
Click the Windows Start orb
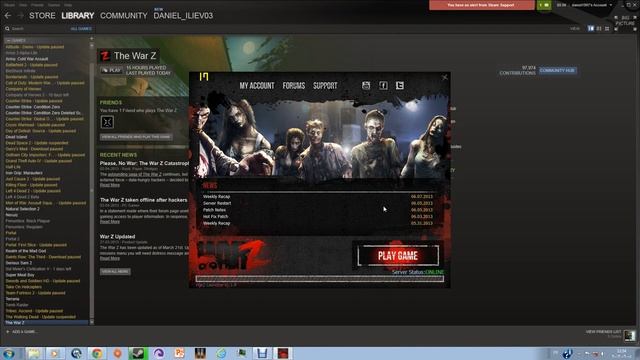[x=9, y=353]
